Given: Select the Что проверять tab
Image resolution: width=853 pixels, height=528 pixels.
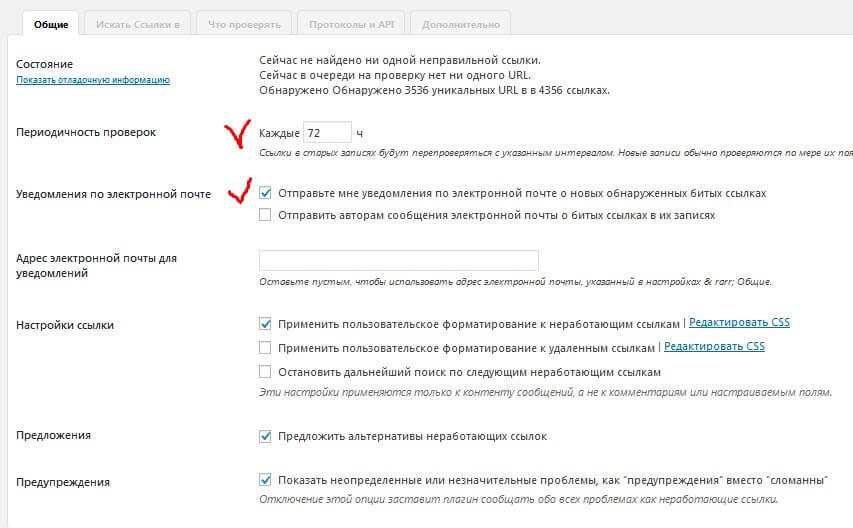Looking at the screenshot, I should pyautogui.click(x=244, y=23).
